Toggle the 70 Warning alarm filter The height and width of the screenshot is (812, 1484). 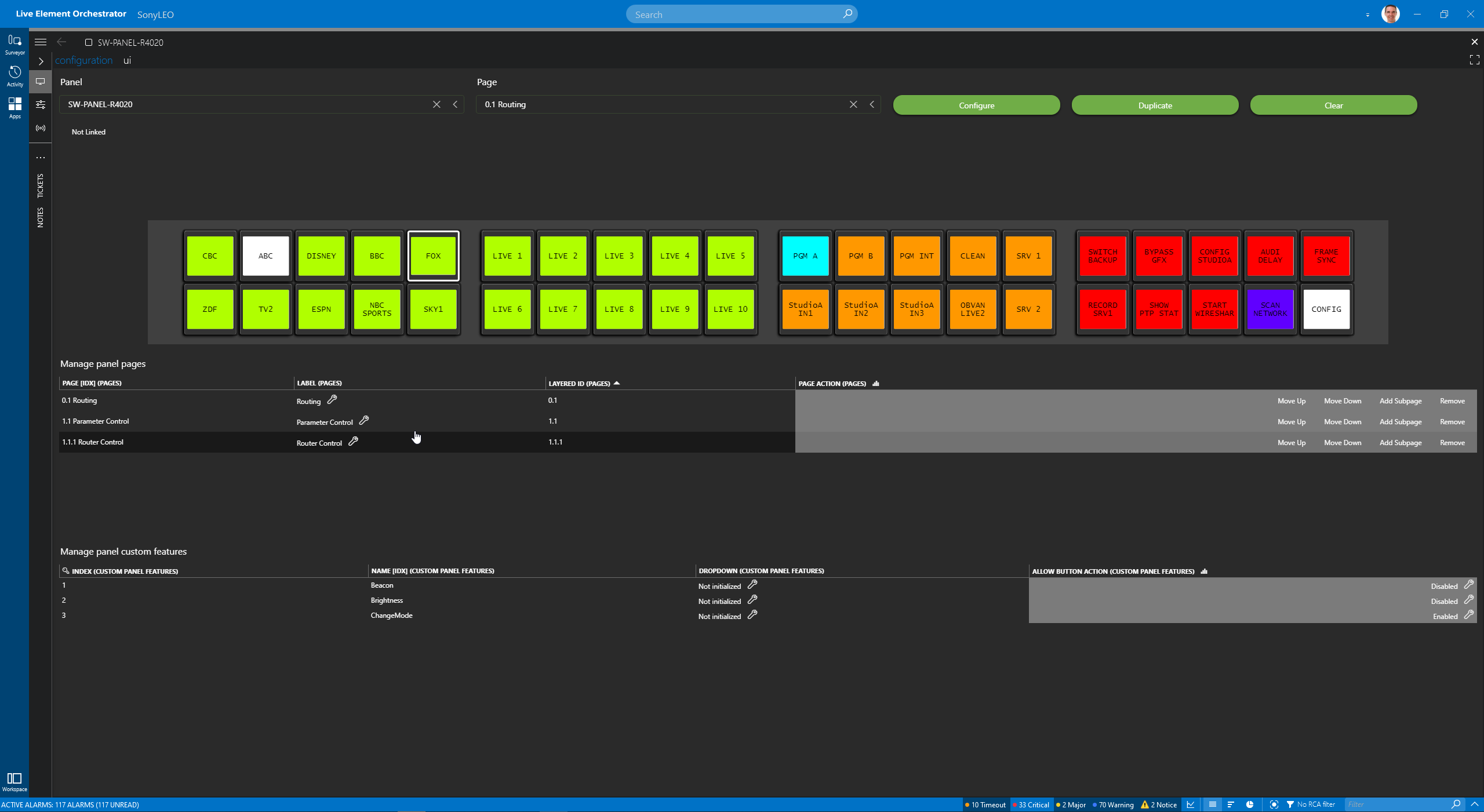point(1113,804)
